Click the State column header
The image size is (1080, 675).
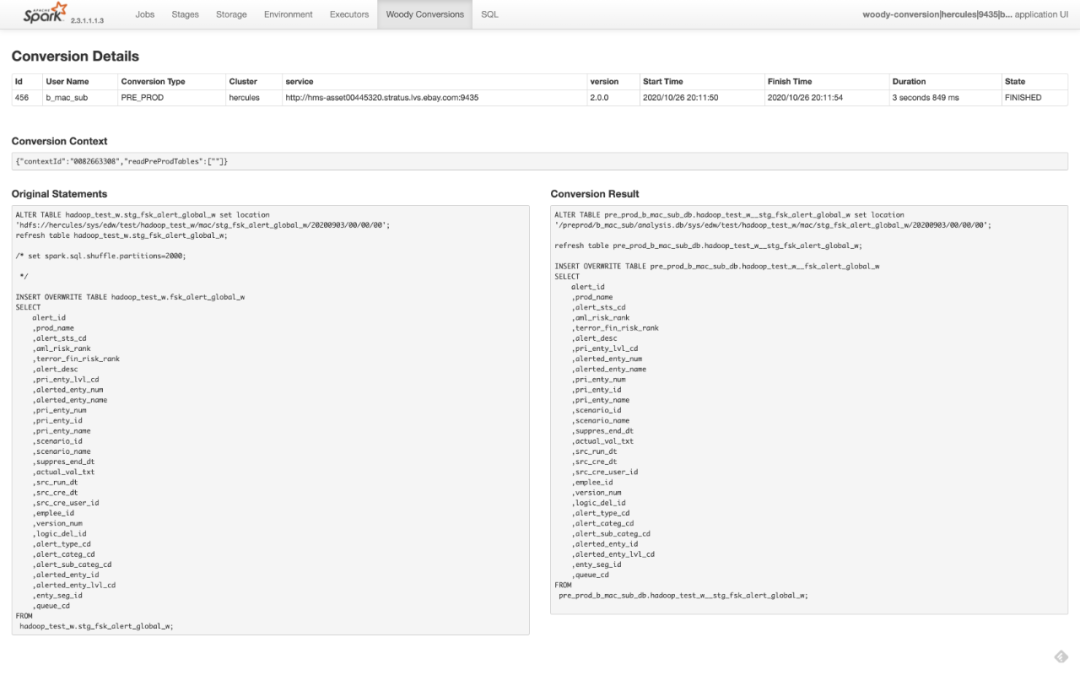[x=1015, y=82]
